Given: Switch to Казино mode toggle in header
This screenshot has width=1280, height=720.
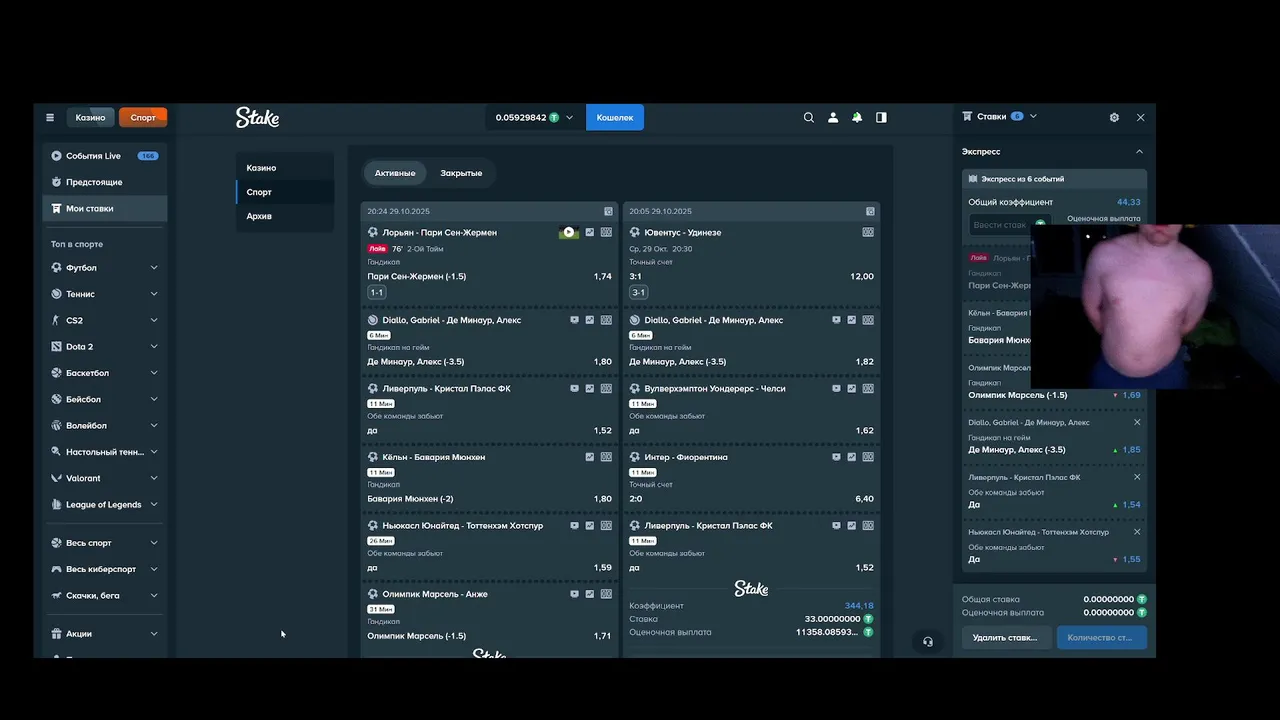Looking at the screenshot, I should (91, 117).
